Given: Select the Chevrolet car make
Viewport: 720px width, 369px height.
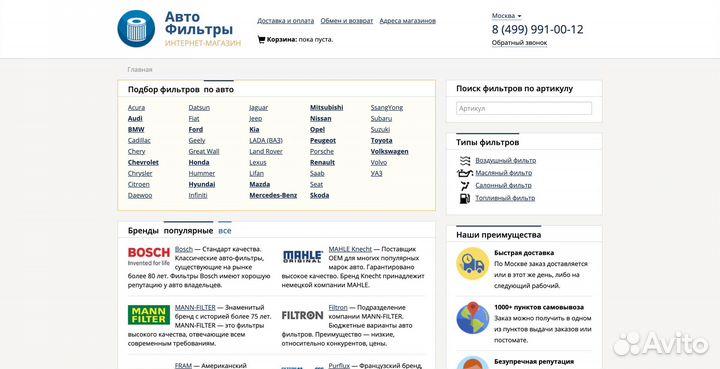Looking at the screenshot, I should 143,162.
